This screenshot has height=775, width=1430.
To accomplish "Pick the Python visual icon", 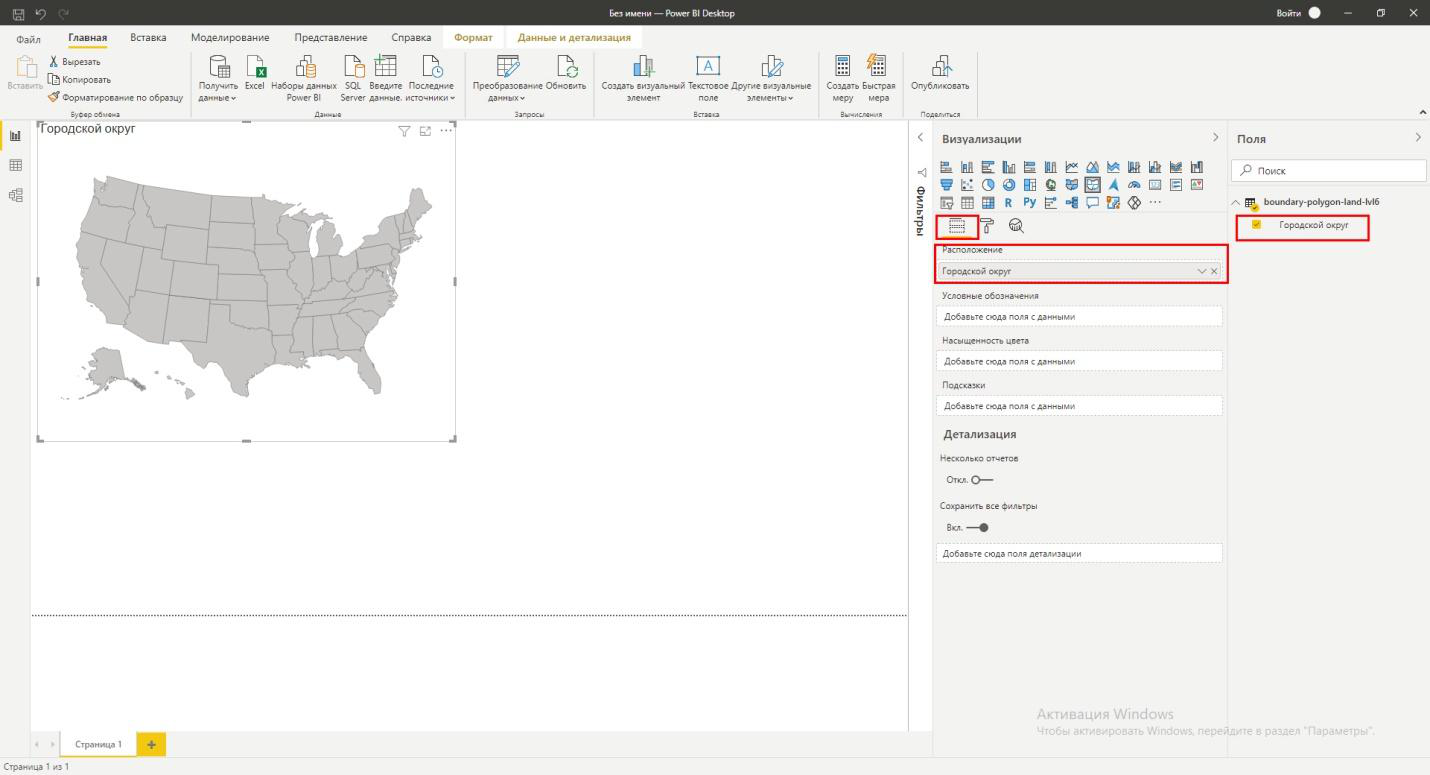I will click(1030, 203).
